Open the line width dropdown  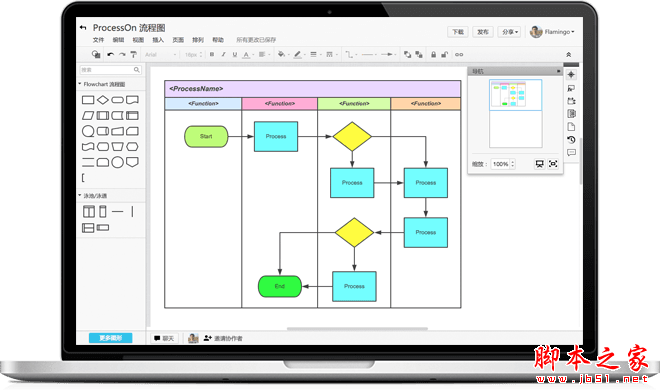point(315,54)
